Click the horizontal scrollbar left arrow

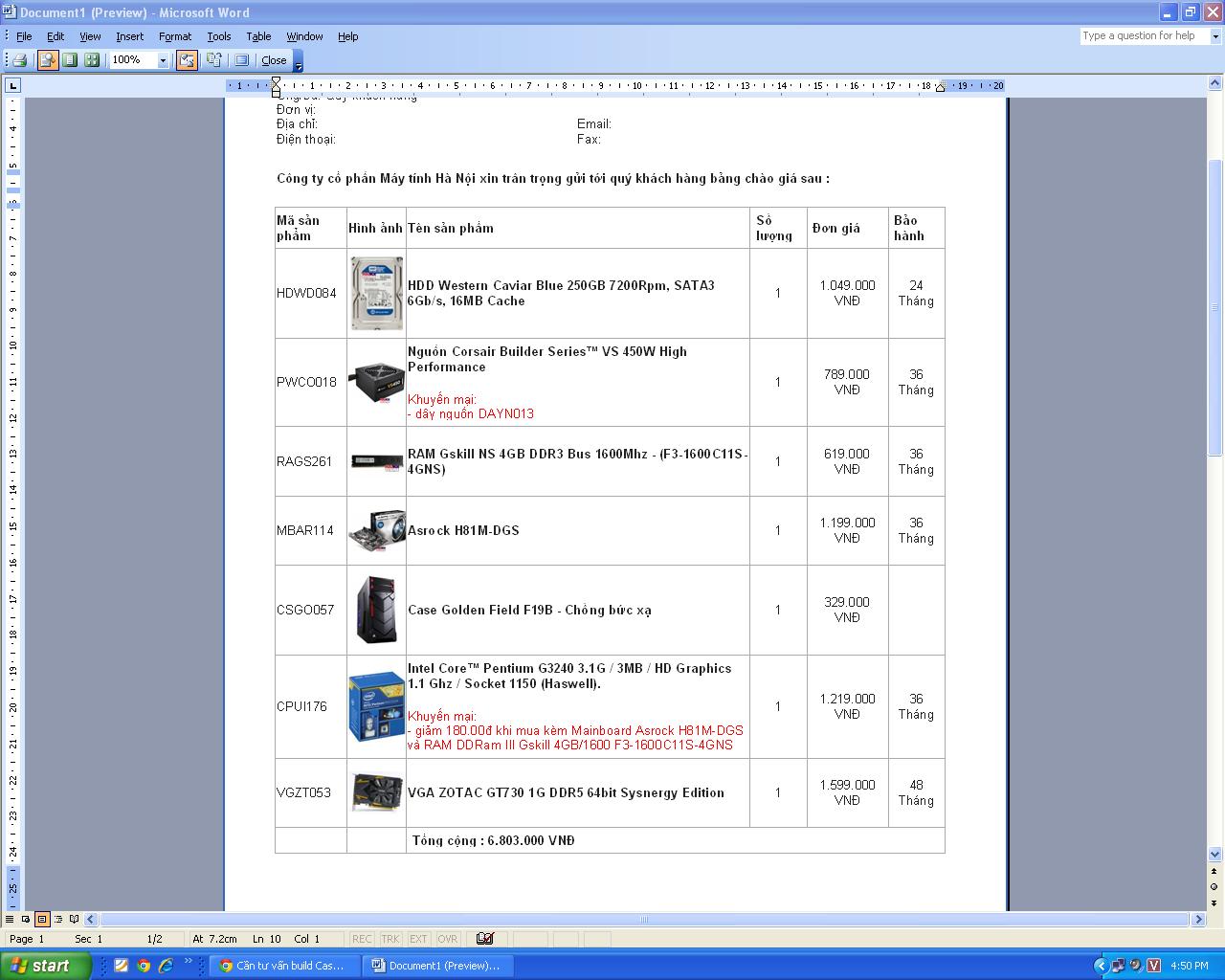pos(93,919)
